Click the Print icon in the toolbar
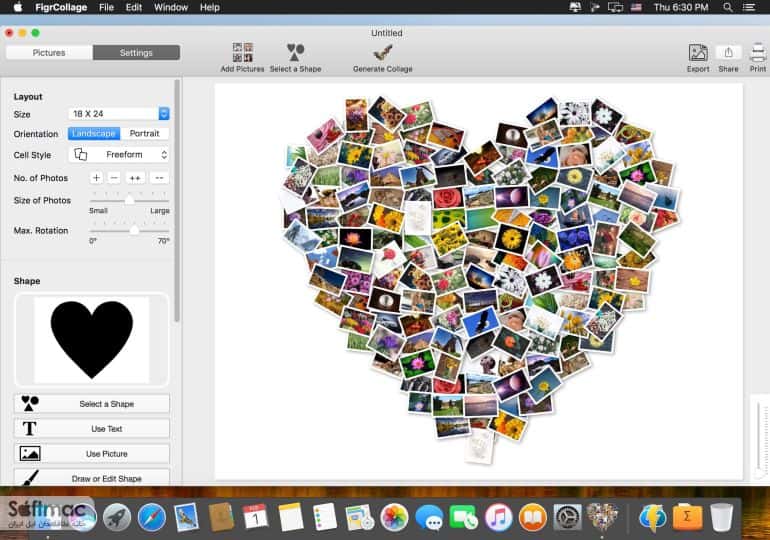 point(758,53)
